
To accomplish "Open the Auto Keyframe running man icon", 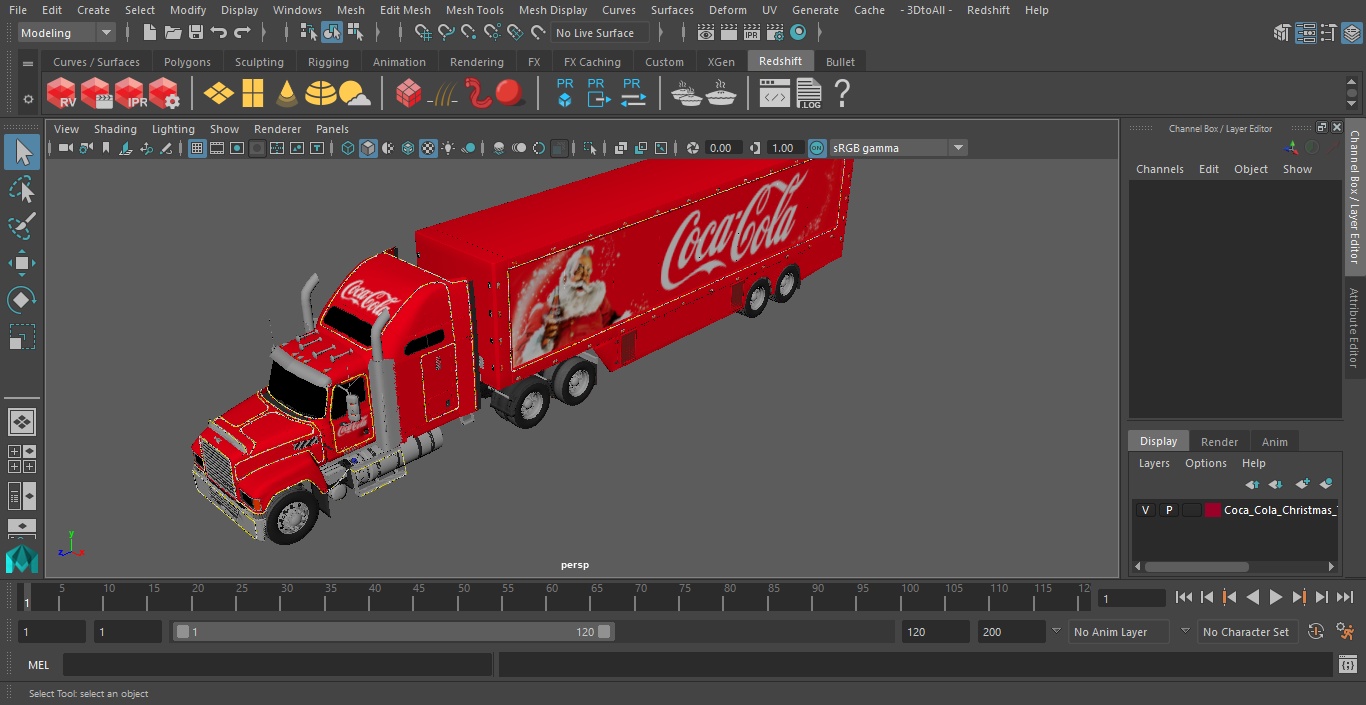I will [x=1346, y=632].
